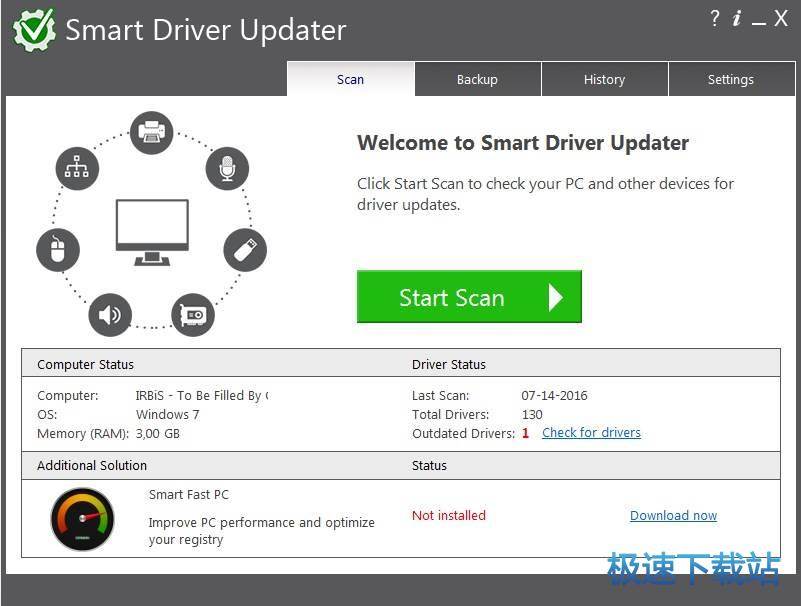Switch to the Backup tab
This screenshot has height=606, width=801.
click(x=477, y=79)
